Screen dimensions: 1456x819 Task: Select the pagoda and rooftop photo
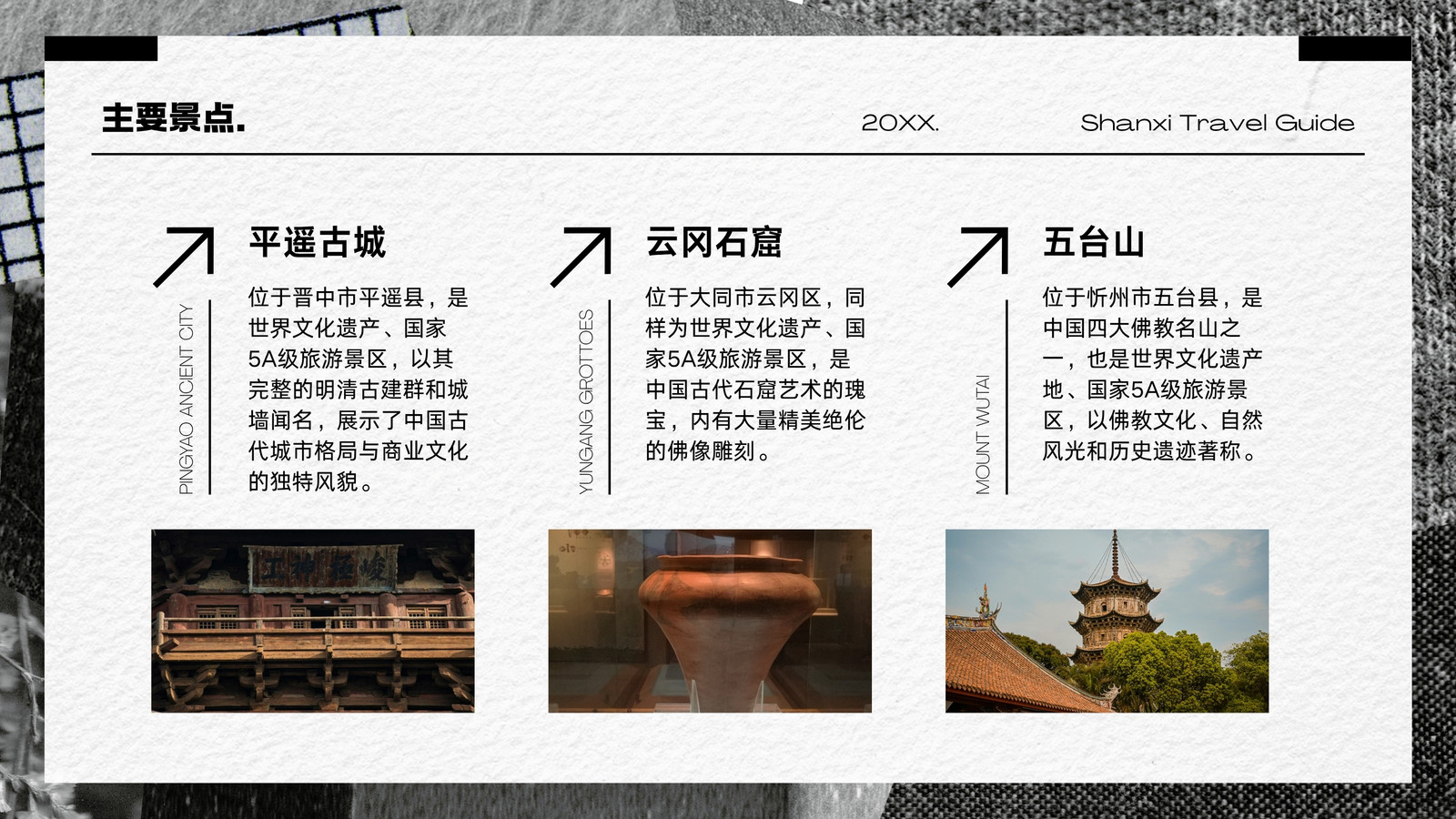(1107, 621)
